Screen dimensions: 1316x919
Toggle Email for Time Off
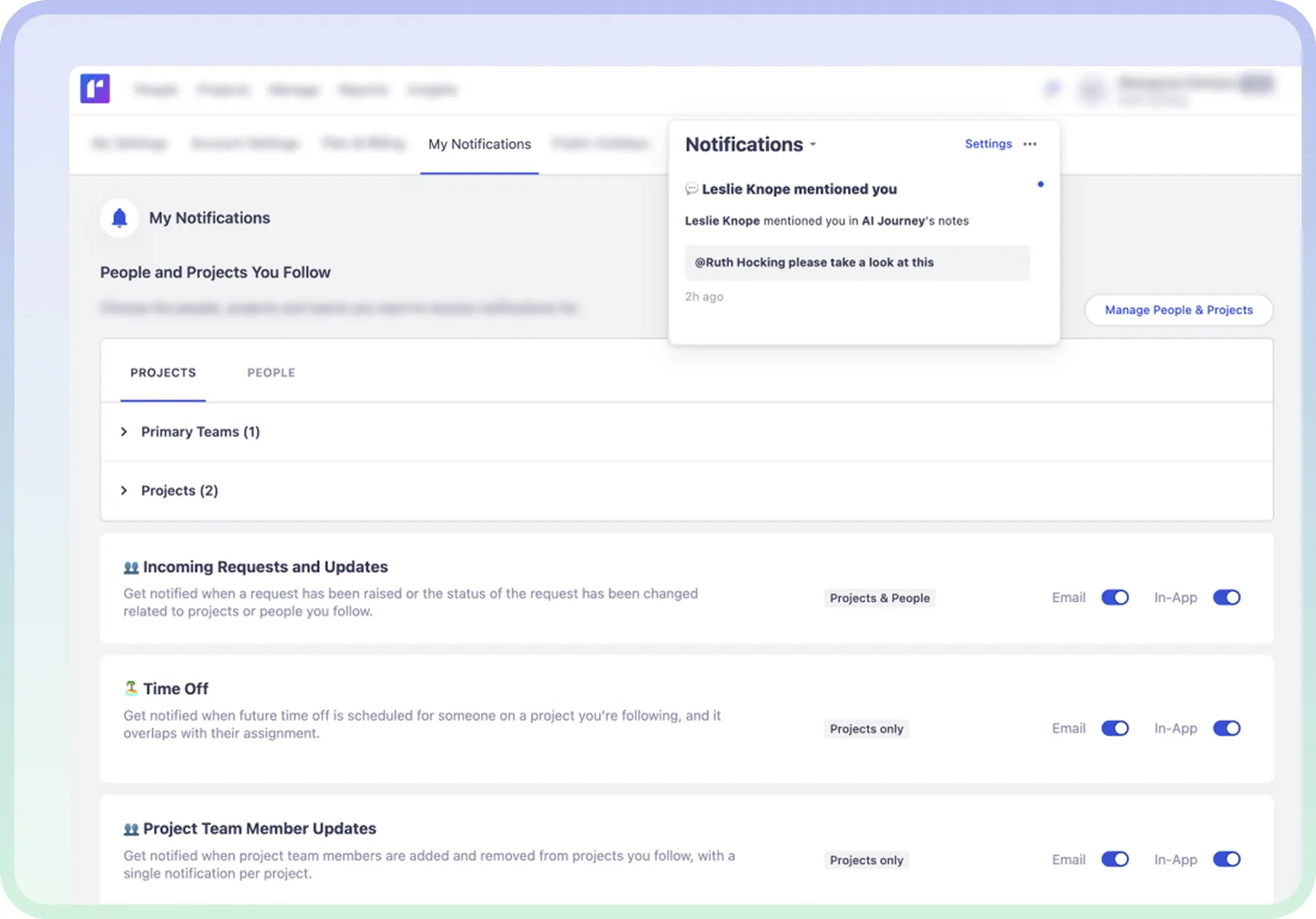(1115, 728)
